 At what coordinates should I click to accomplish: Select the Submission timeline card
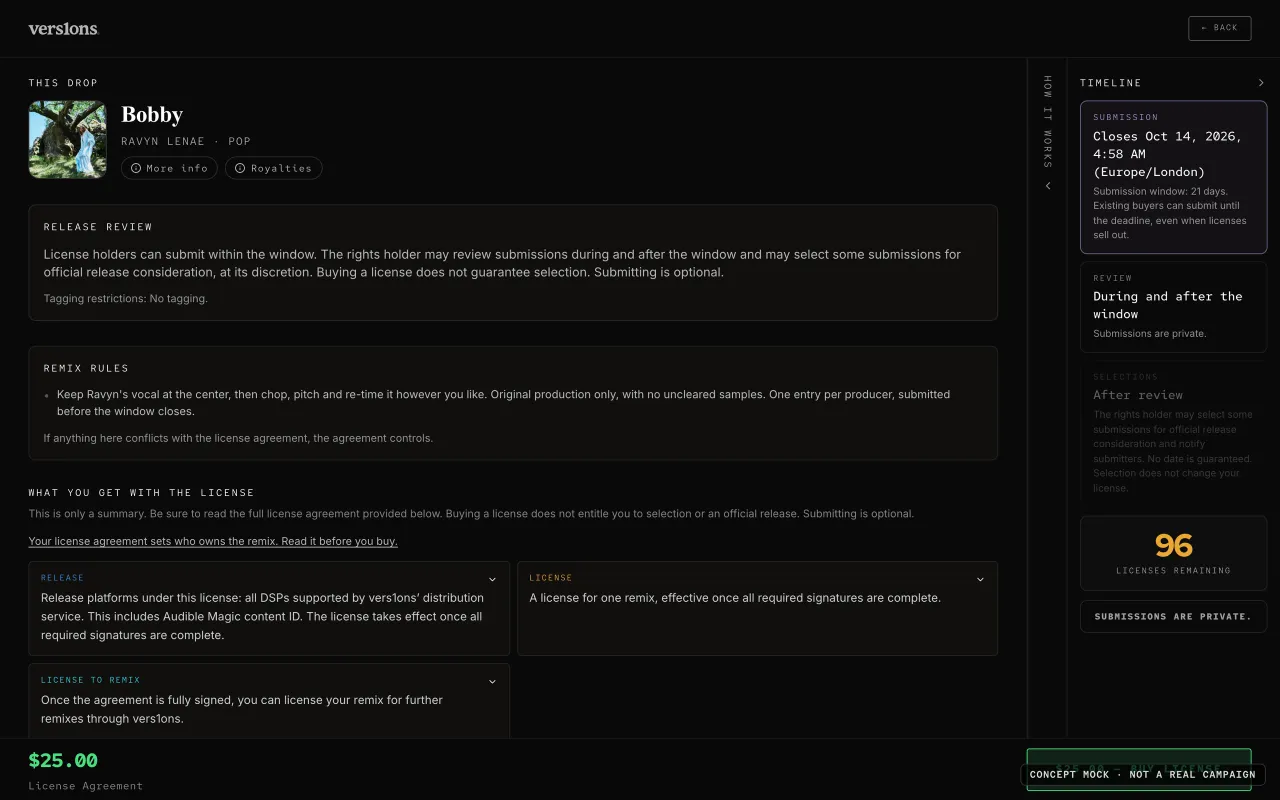click(1173, 177)
